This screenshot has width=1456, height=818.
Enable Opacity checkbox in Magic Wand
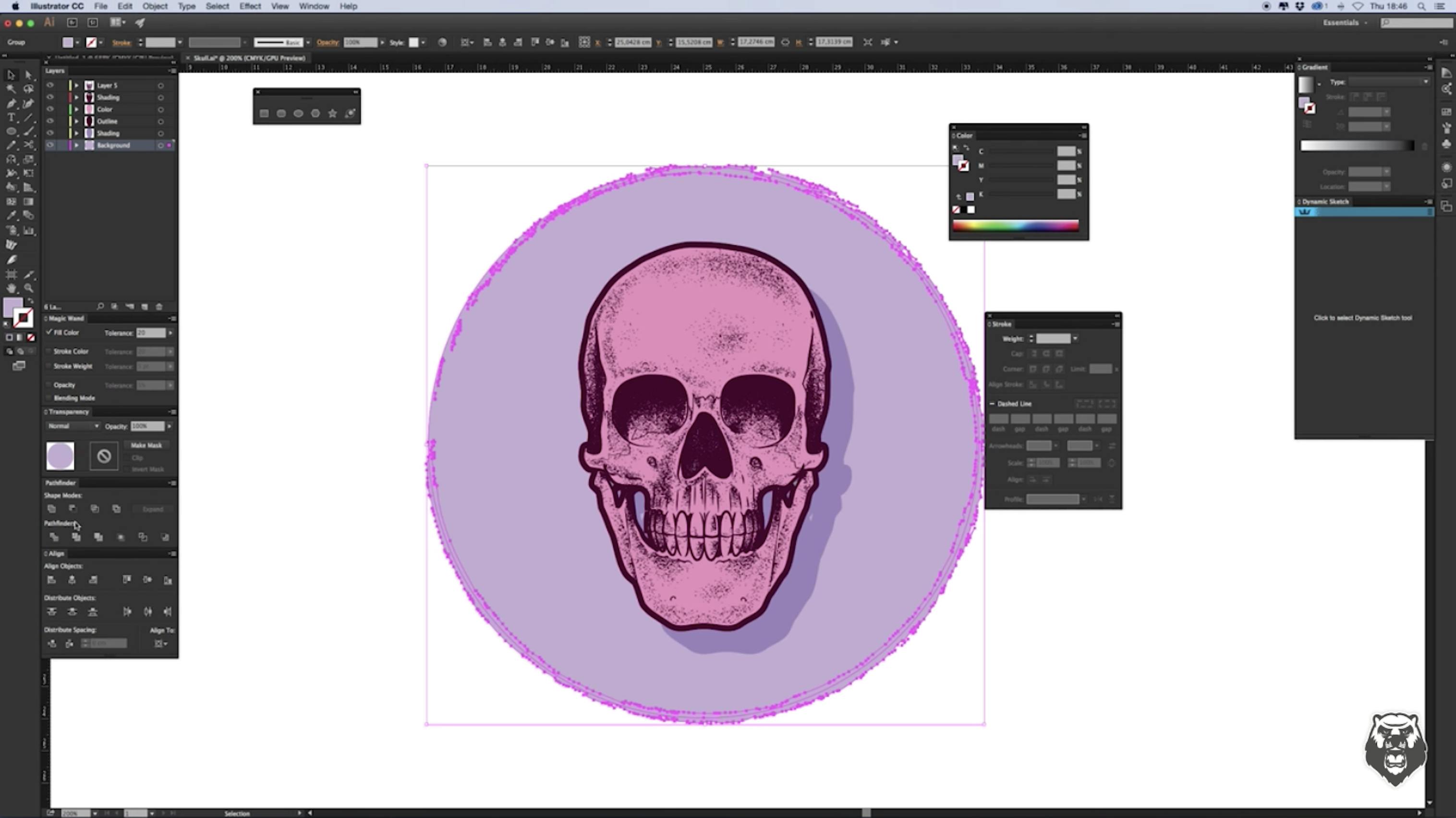click(49, 385)
